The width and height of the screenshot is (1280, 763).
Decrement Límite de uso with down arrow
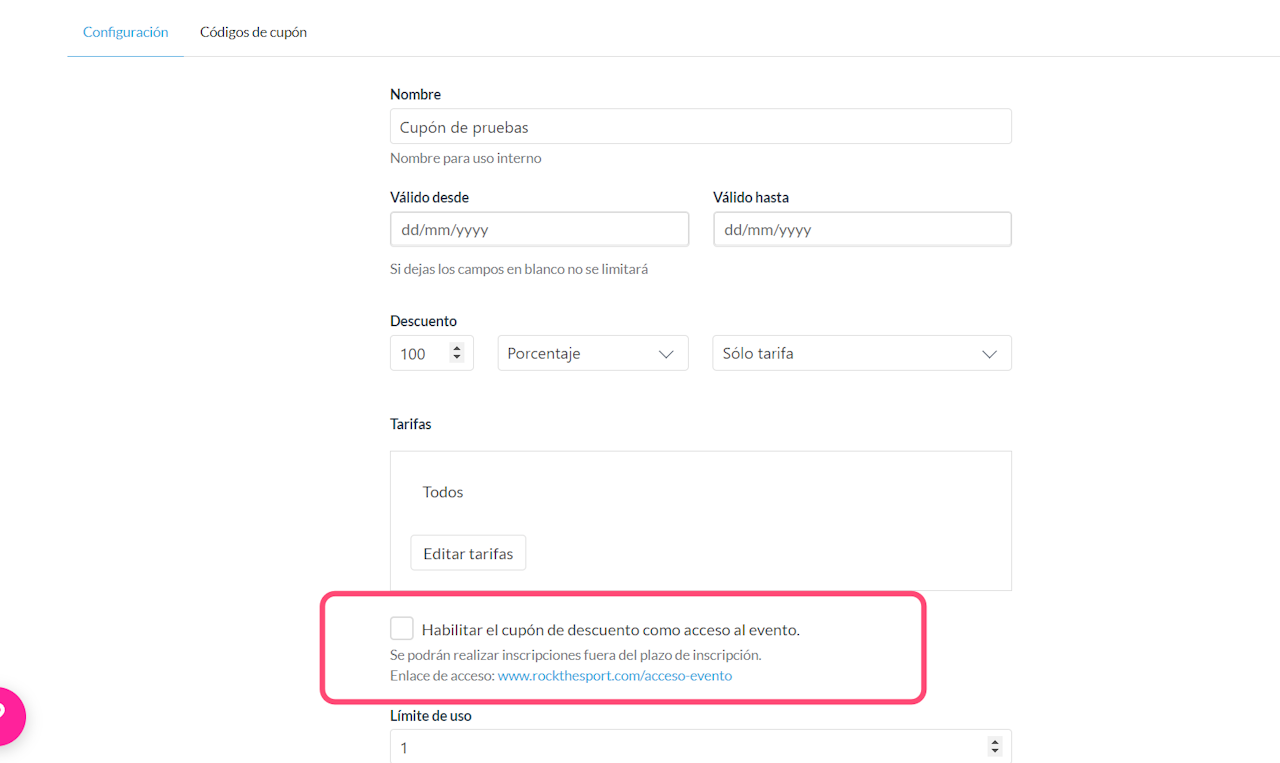click(994, 751)
